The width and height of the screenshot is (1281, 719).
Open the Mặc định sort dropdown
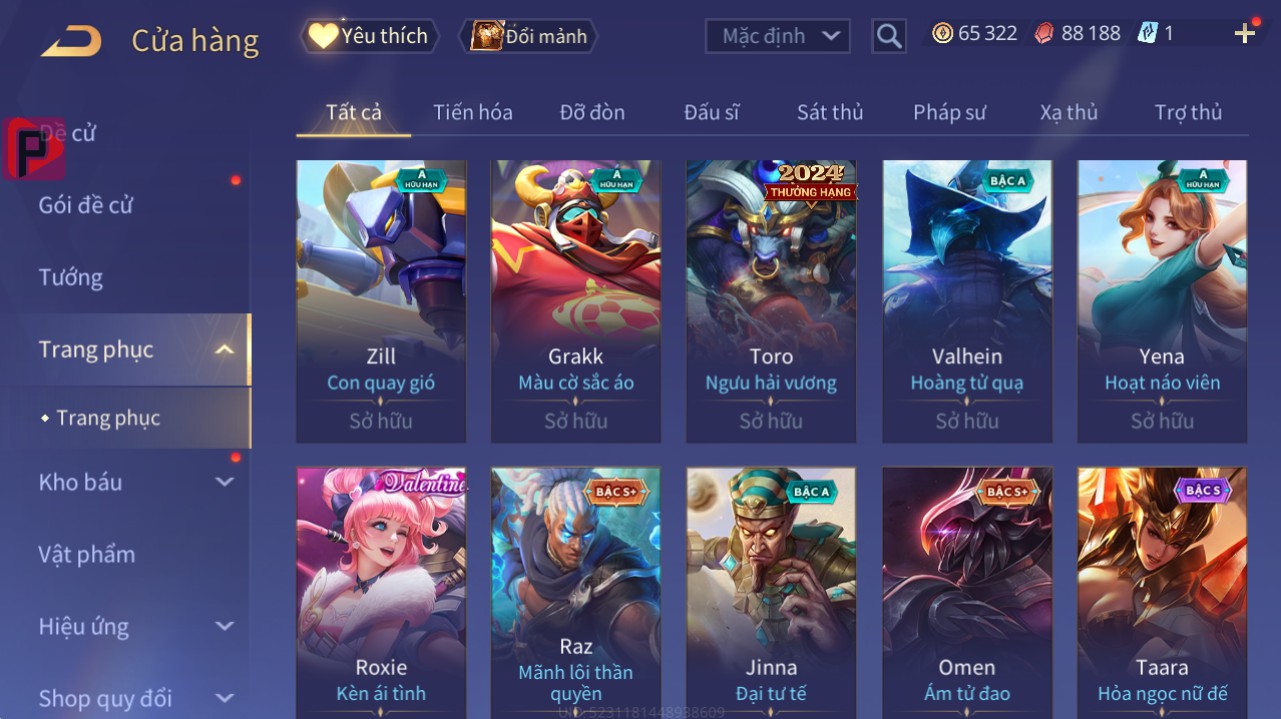[778, 37]
